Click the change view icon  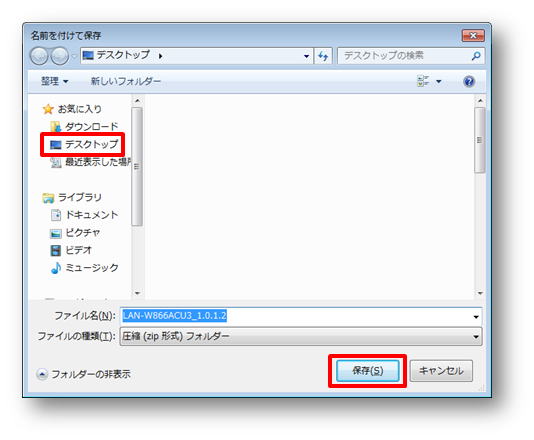pos(423,81)
